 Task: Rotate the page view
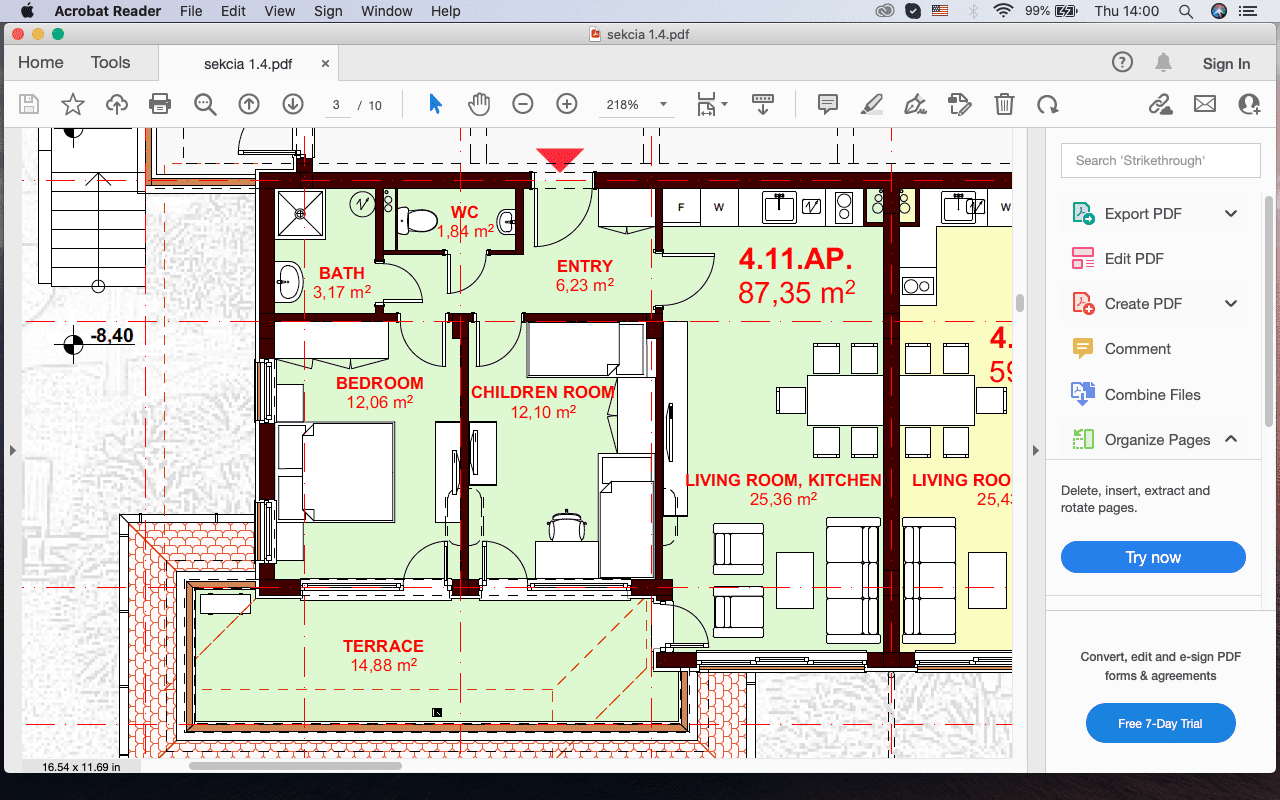pos(1048,103)
